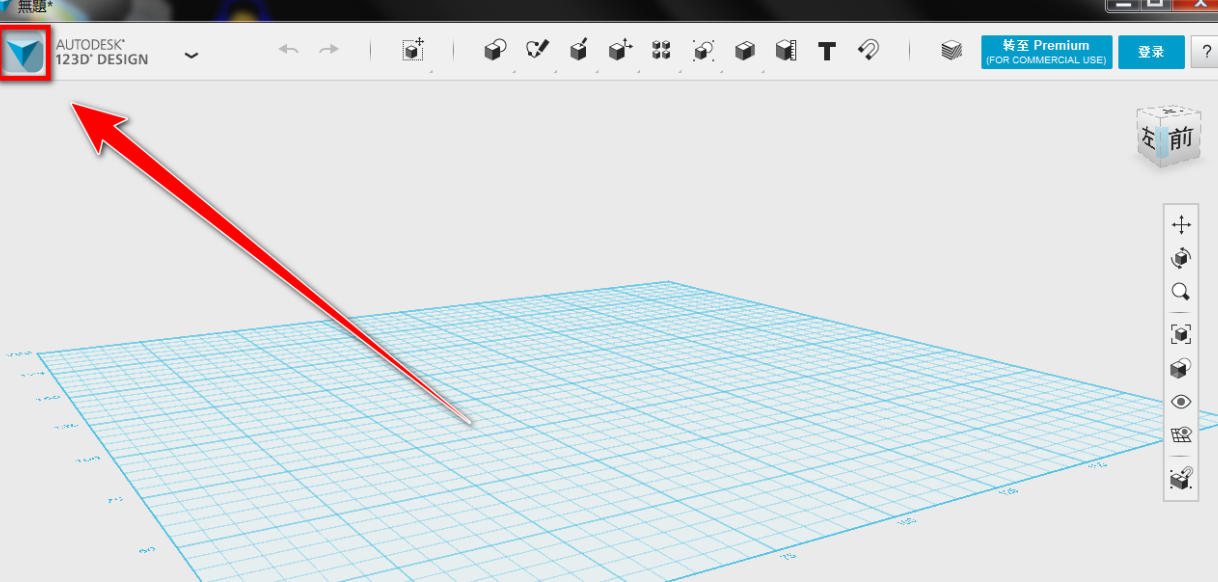This screenshot has width=1218, height=582.
Task: Open the Combine tools
Action: 744,50
